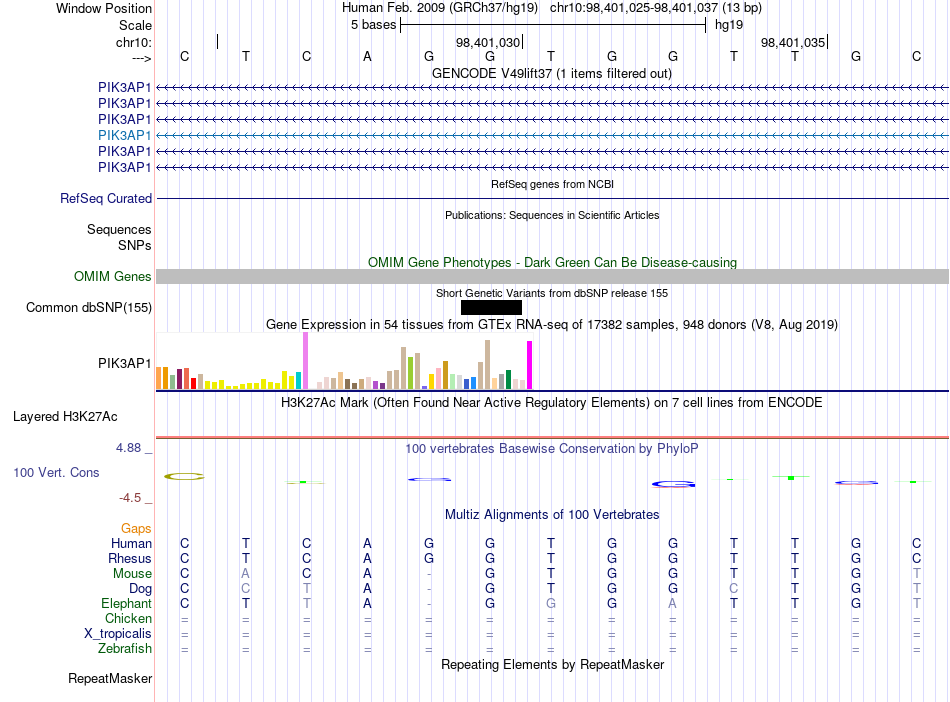Viewport: 950px width, 702px height.
Task: Select the Zebrafish species label
Action: (125, 649)
